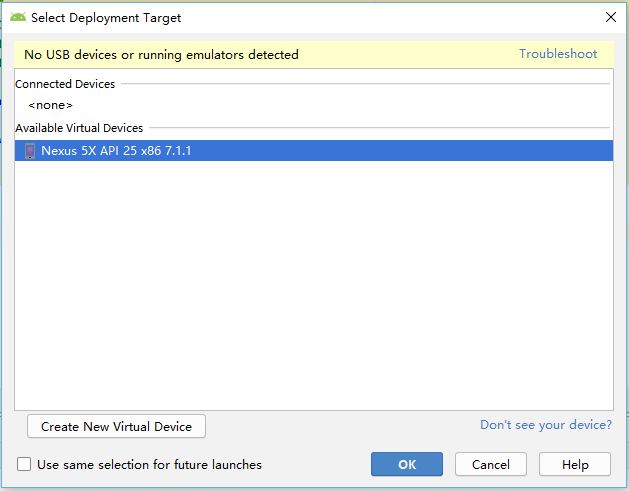This screenshot has width=629, height=491.
Task: Click the Don't see your device? link
Action: [546, 424]
